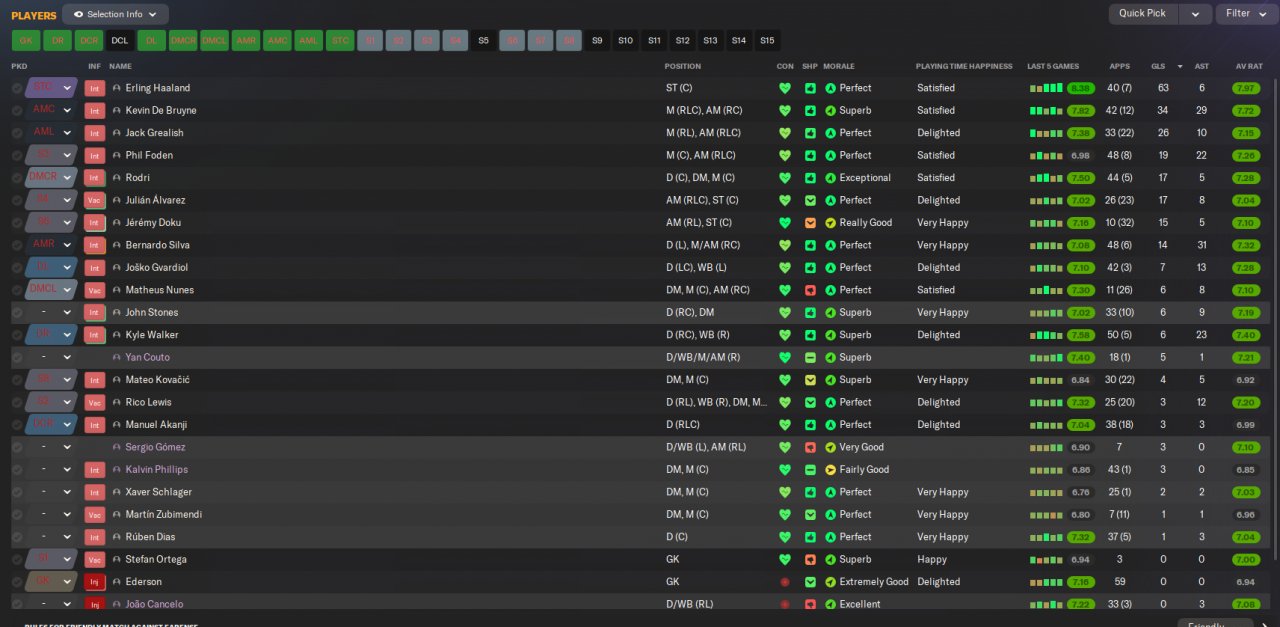
Task: Open position dropdown for Xaver Schlager
Action: tap(67, 492)
